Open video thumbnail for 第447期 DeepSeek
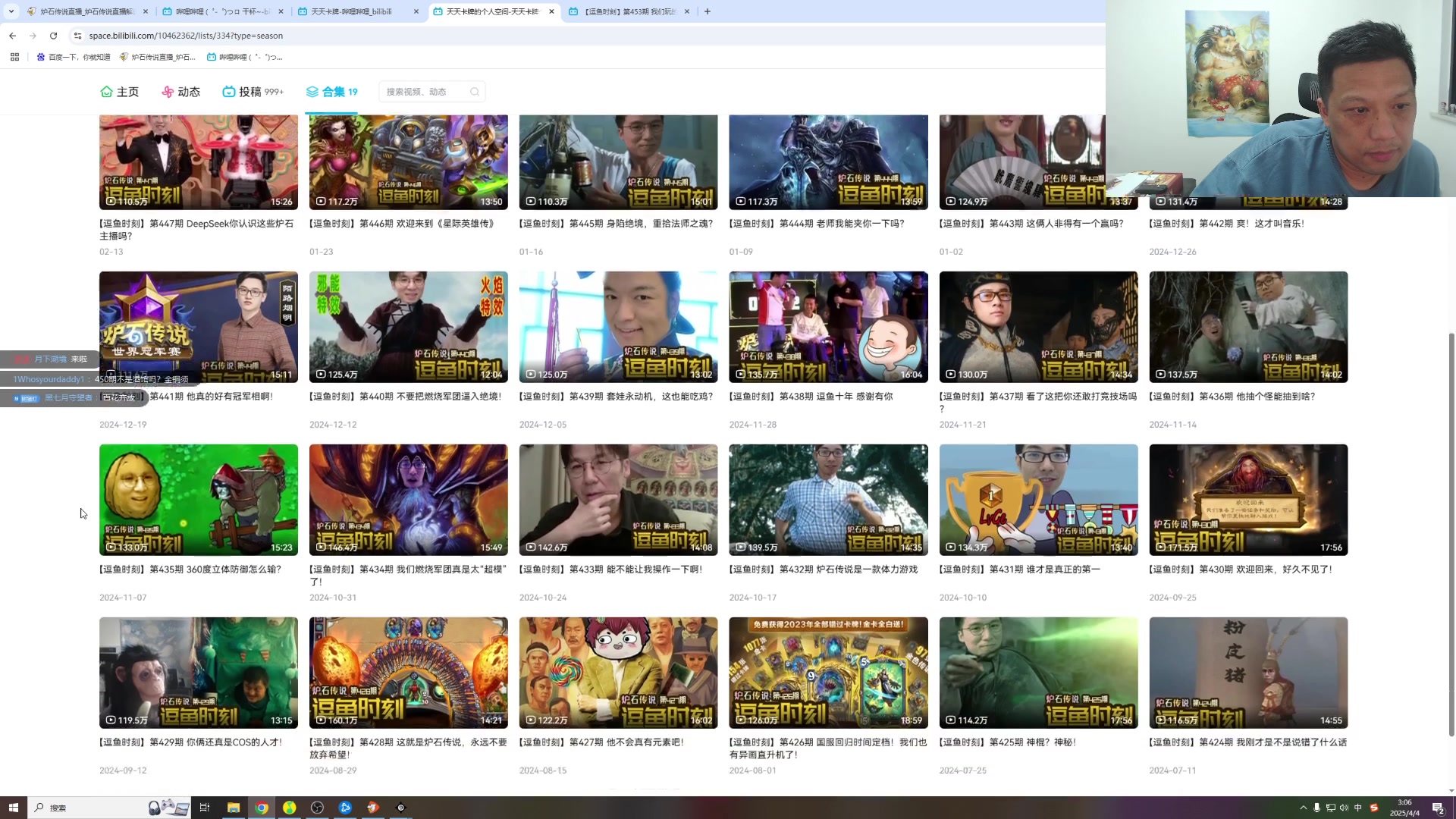 199,162
